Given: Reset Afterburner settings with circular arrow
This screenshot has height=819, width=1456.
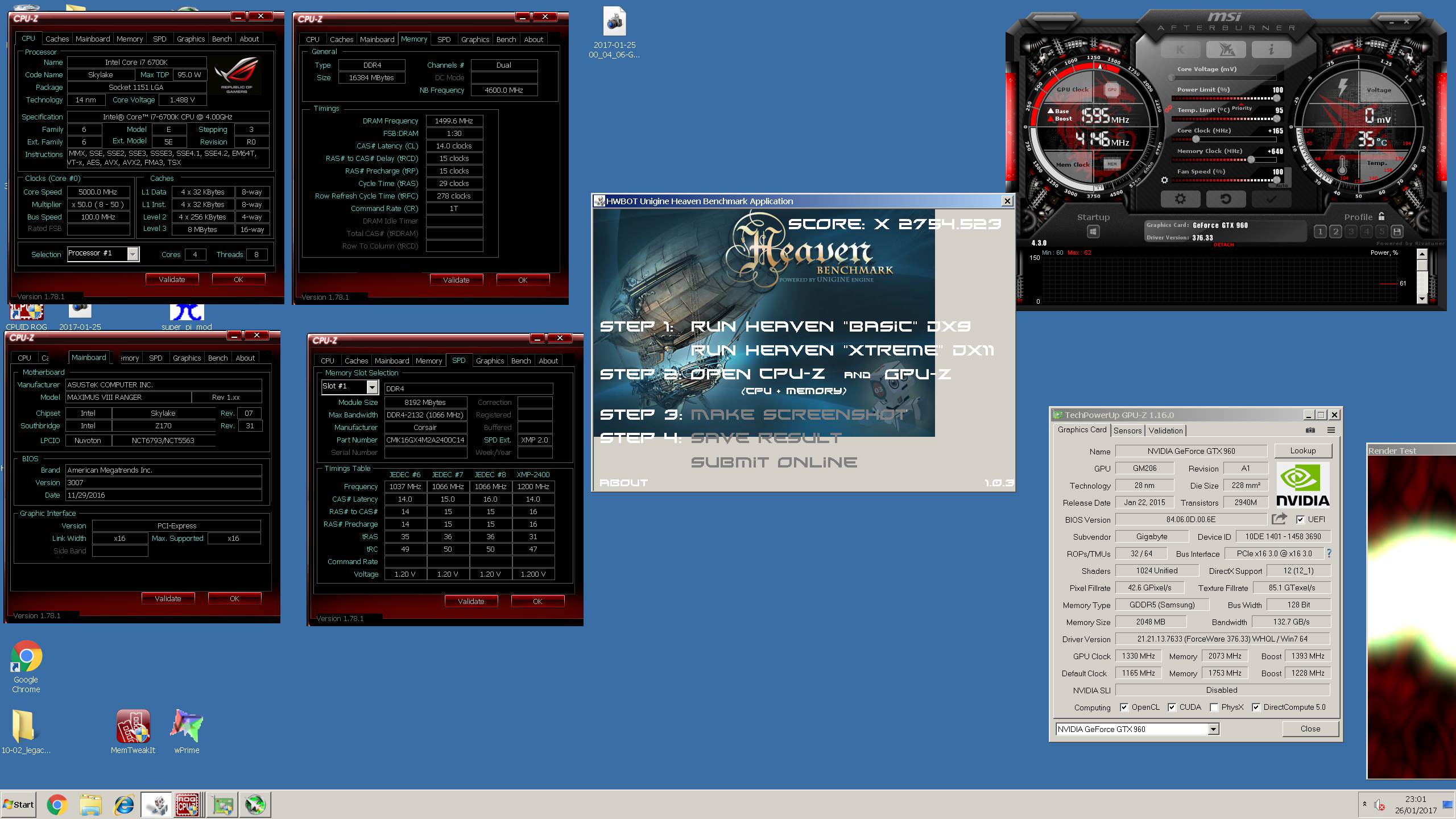Looking at the screenshot, I should (1226, 199).
